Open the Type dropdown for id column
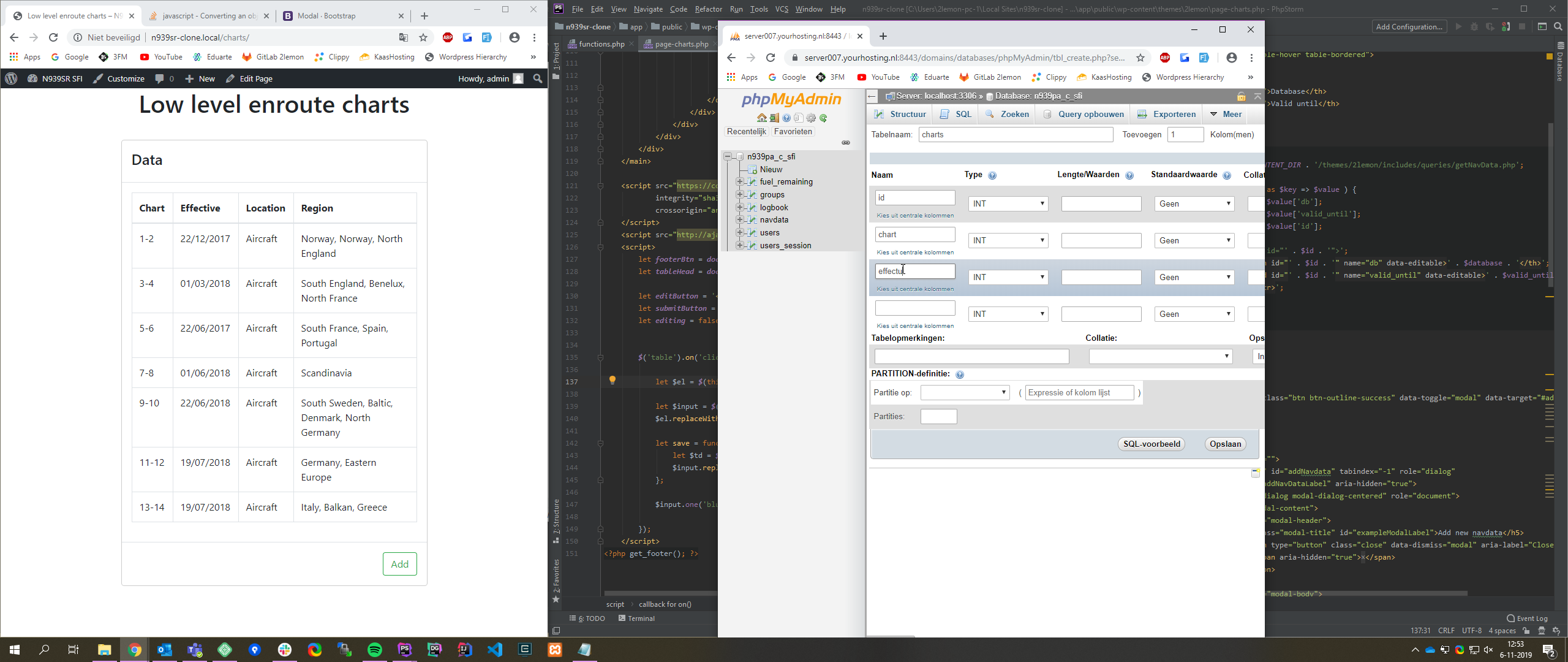Viewport: 1568px width, 662px height. (1008, 204)
